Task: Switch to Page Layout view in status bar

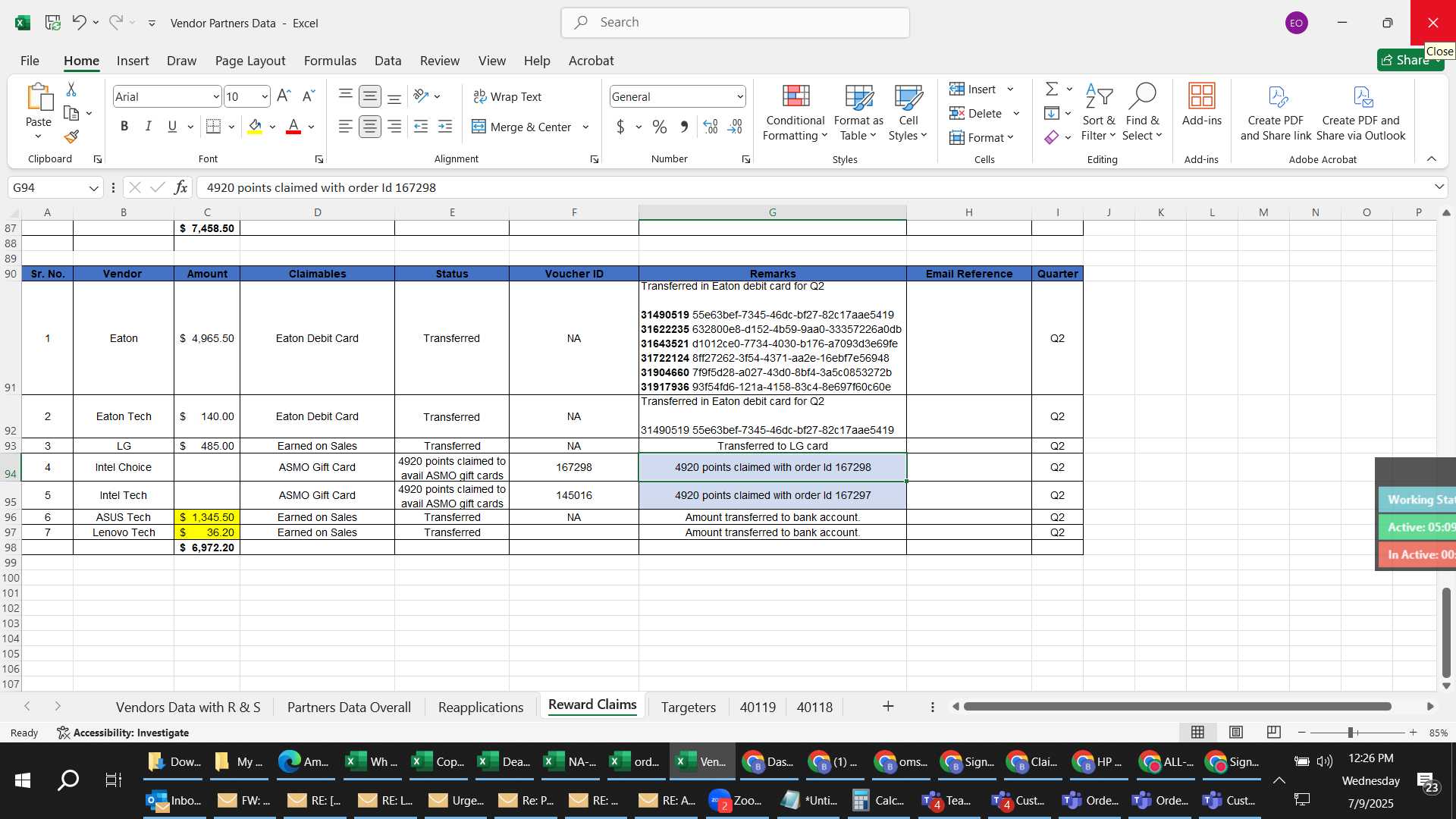Action: point(1236,733)
